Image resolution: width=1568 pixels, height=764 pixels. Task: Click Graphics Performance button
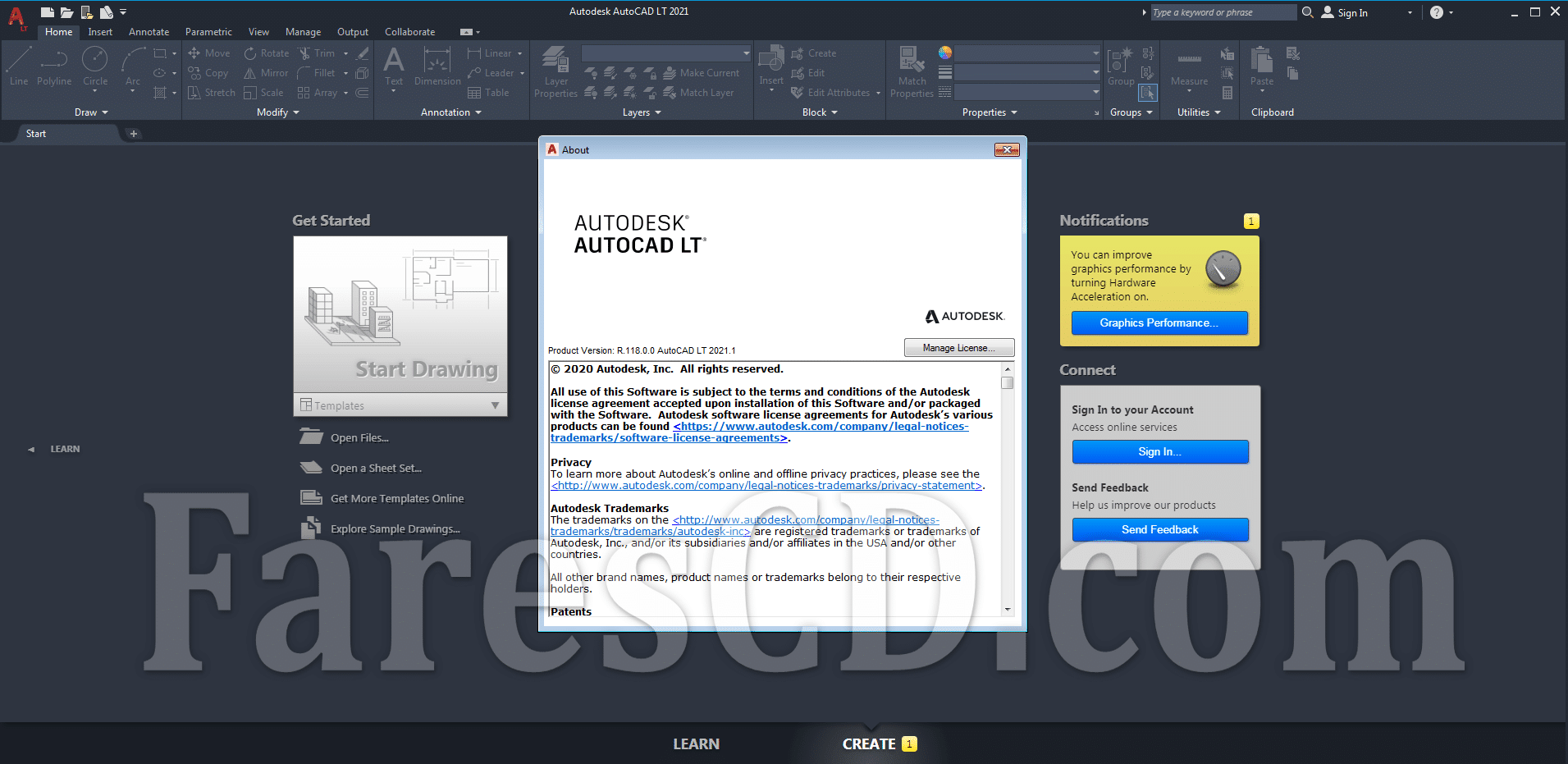(x=1159, y=323)
